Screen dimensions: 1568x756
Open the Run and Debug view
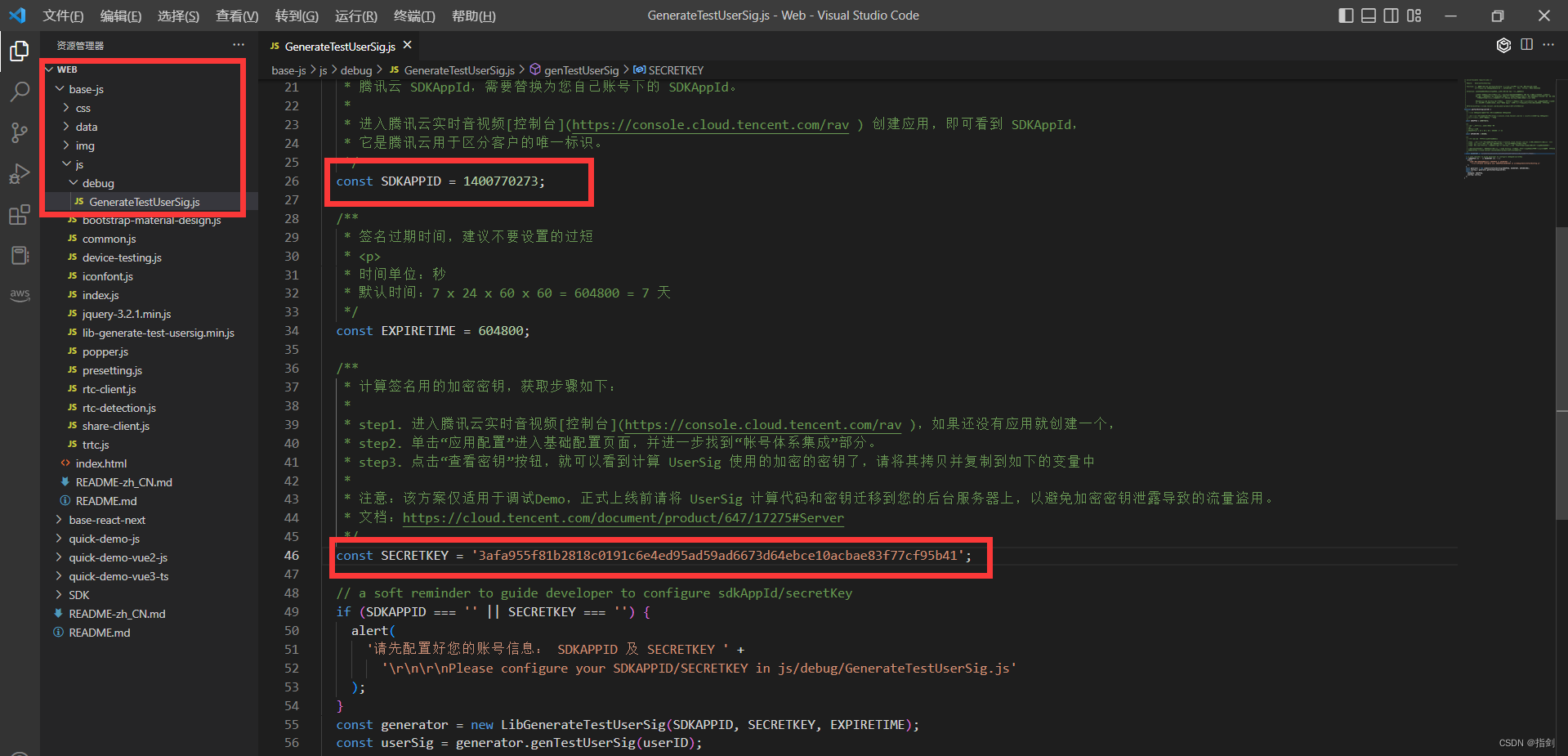(20, 174)
